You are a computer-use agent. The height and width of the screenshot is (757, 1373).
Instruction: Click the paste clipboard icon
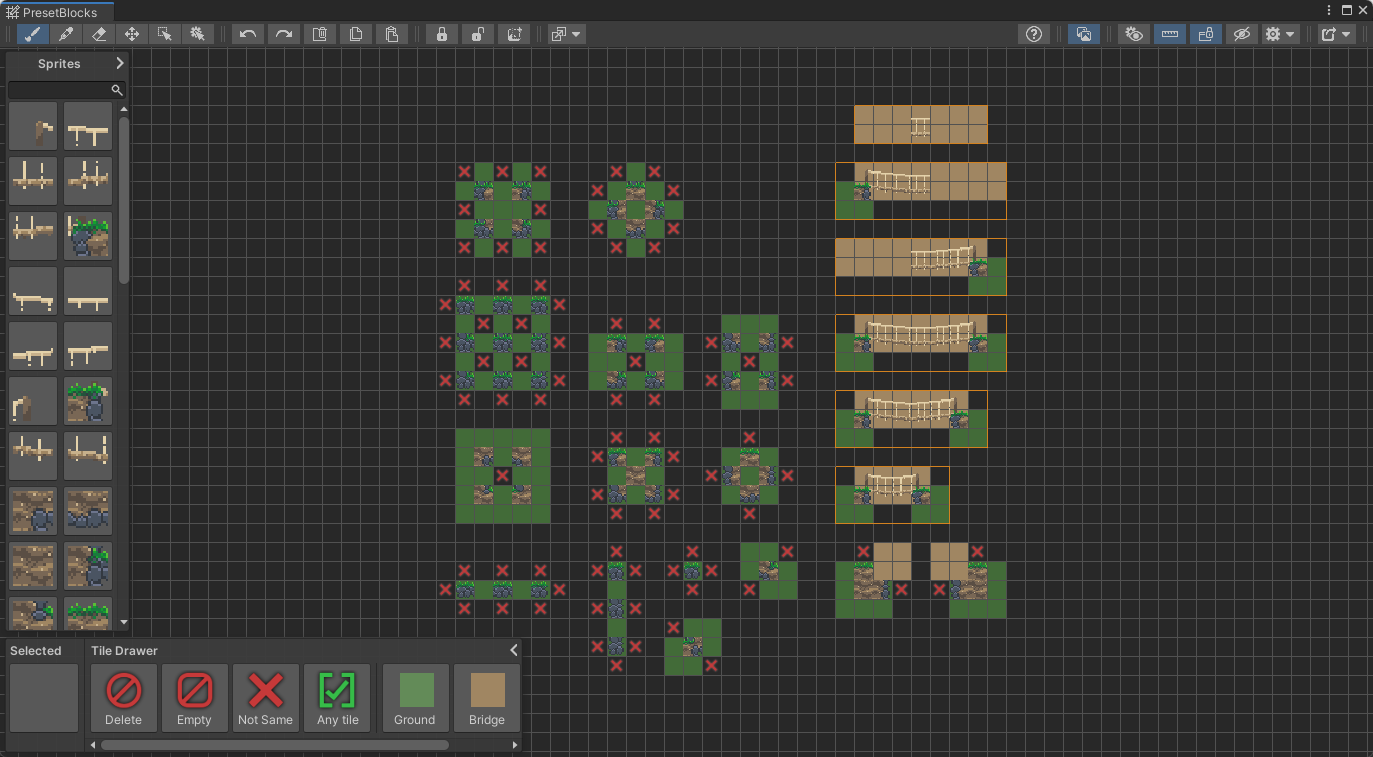[x=392, y=34]
